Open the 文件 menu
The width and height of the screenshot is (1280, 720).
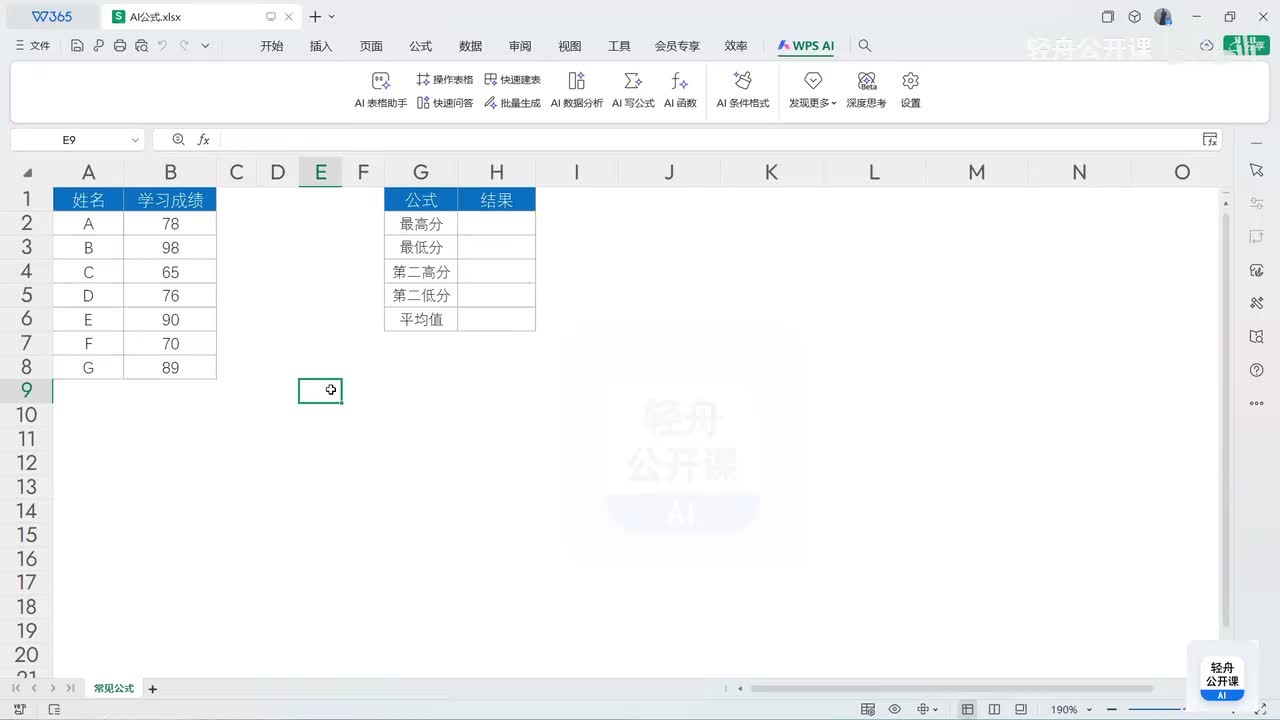33,46
